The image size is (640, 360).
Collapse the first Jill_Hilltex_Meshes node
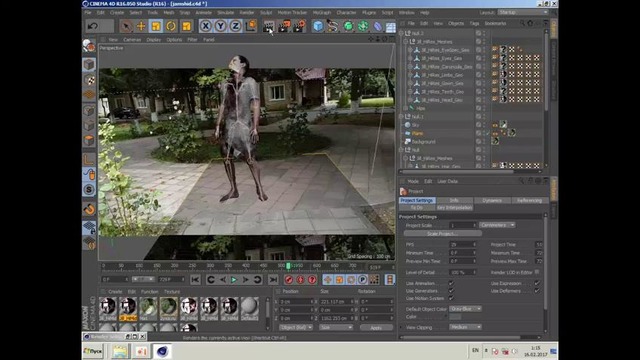pyautogui.click(x=406, y=42)
